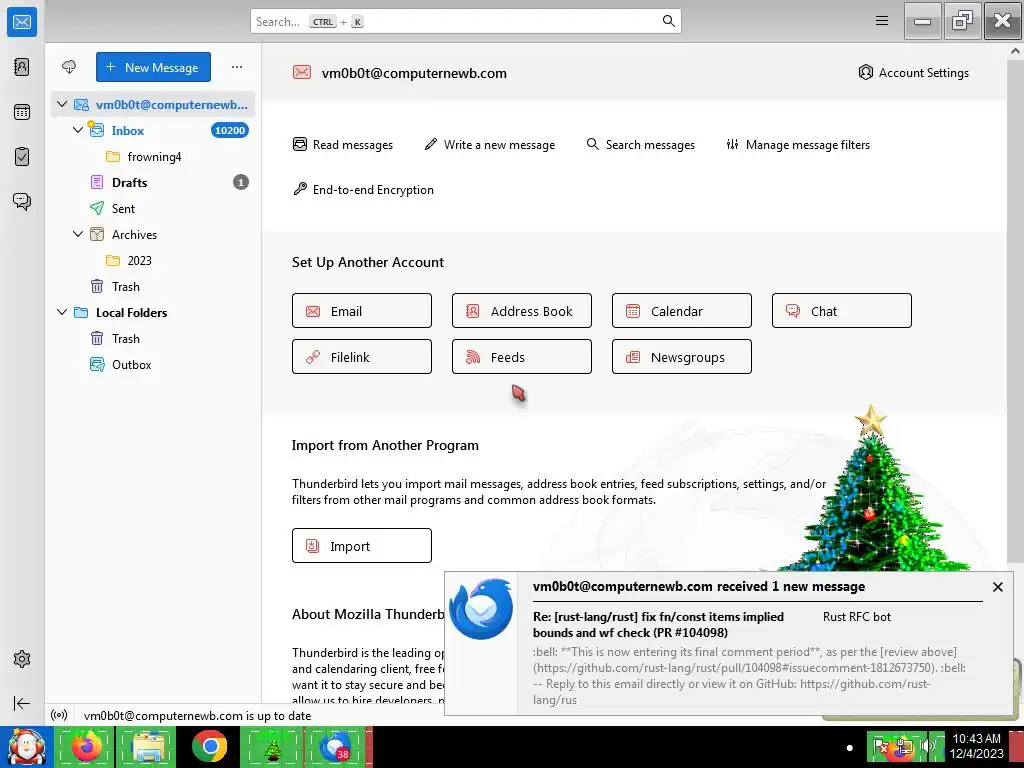This screenshot has height=768, width=1024.
Task: Open the Tasks space icon in sidebar
Action: (22, 157)
